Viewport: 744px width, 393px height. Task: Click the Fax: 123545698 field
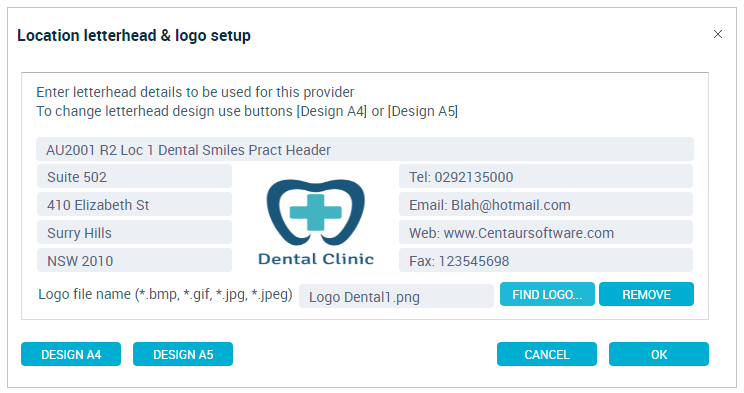pyautogui.click(x=546, y=261)
